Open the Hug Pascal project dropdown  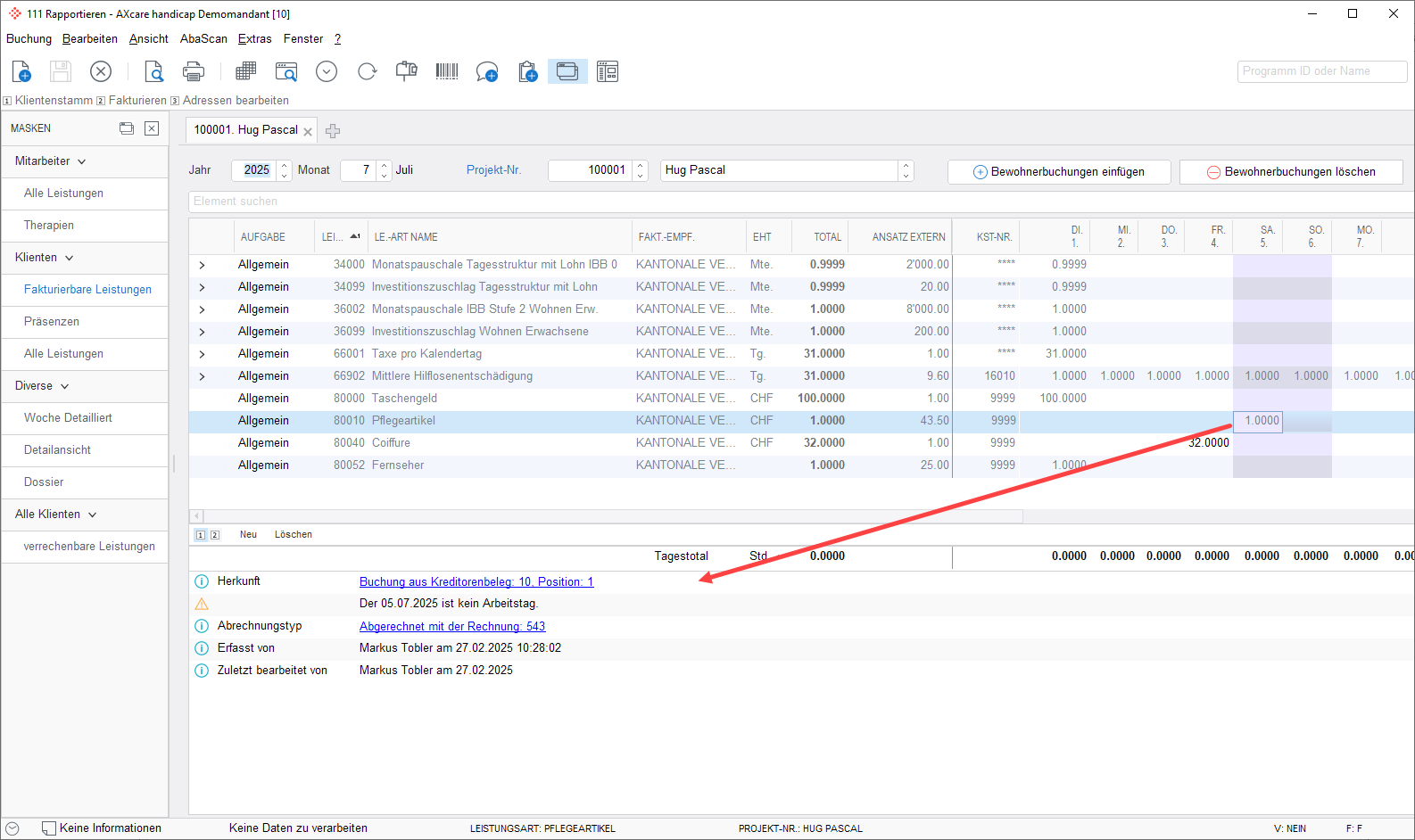[x=906, y=170]
